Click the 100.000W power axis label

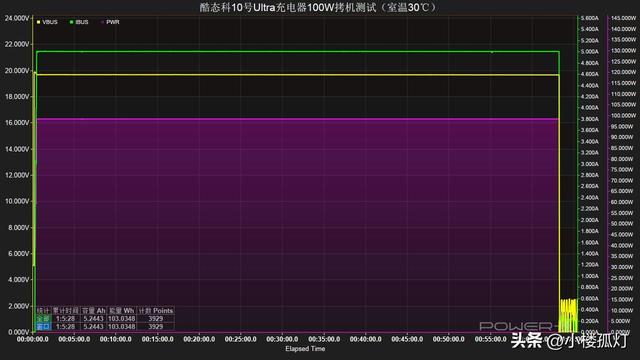623,116
